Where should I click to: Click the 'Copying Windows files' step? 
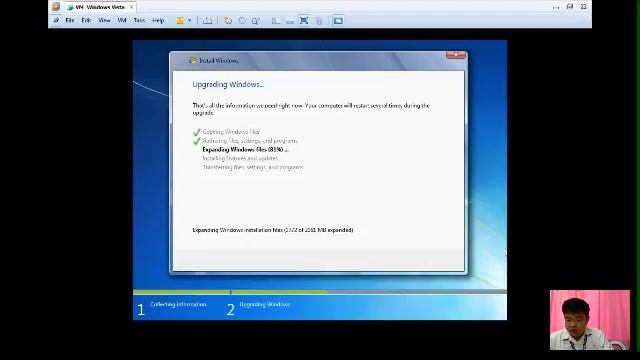click(x=231, y=132)
